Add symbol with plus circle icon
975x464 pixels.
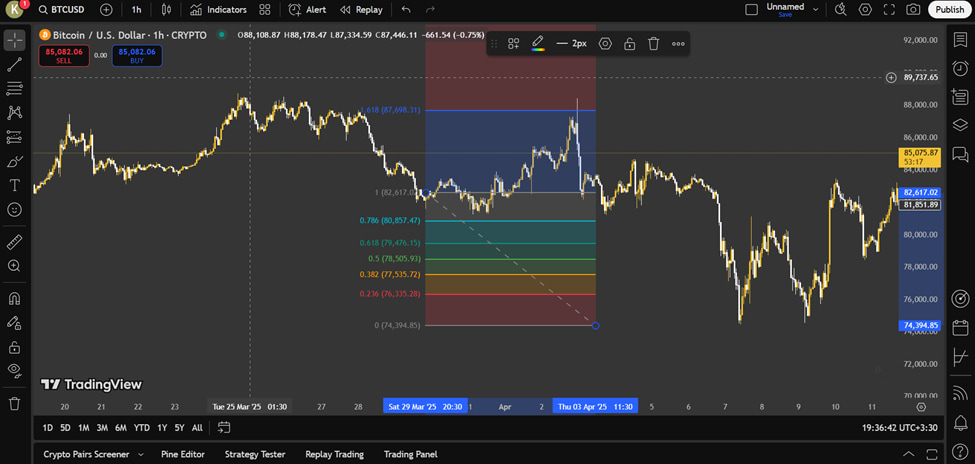pyautogui.click(x=106, y=10)
